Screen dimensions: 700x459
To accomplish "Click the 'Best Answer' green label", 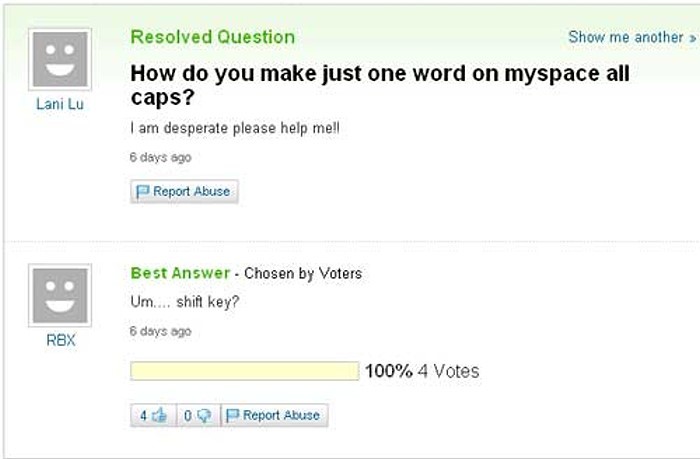I will coord(180,273).
